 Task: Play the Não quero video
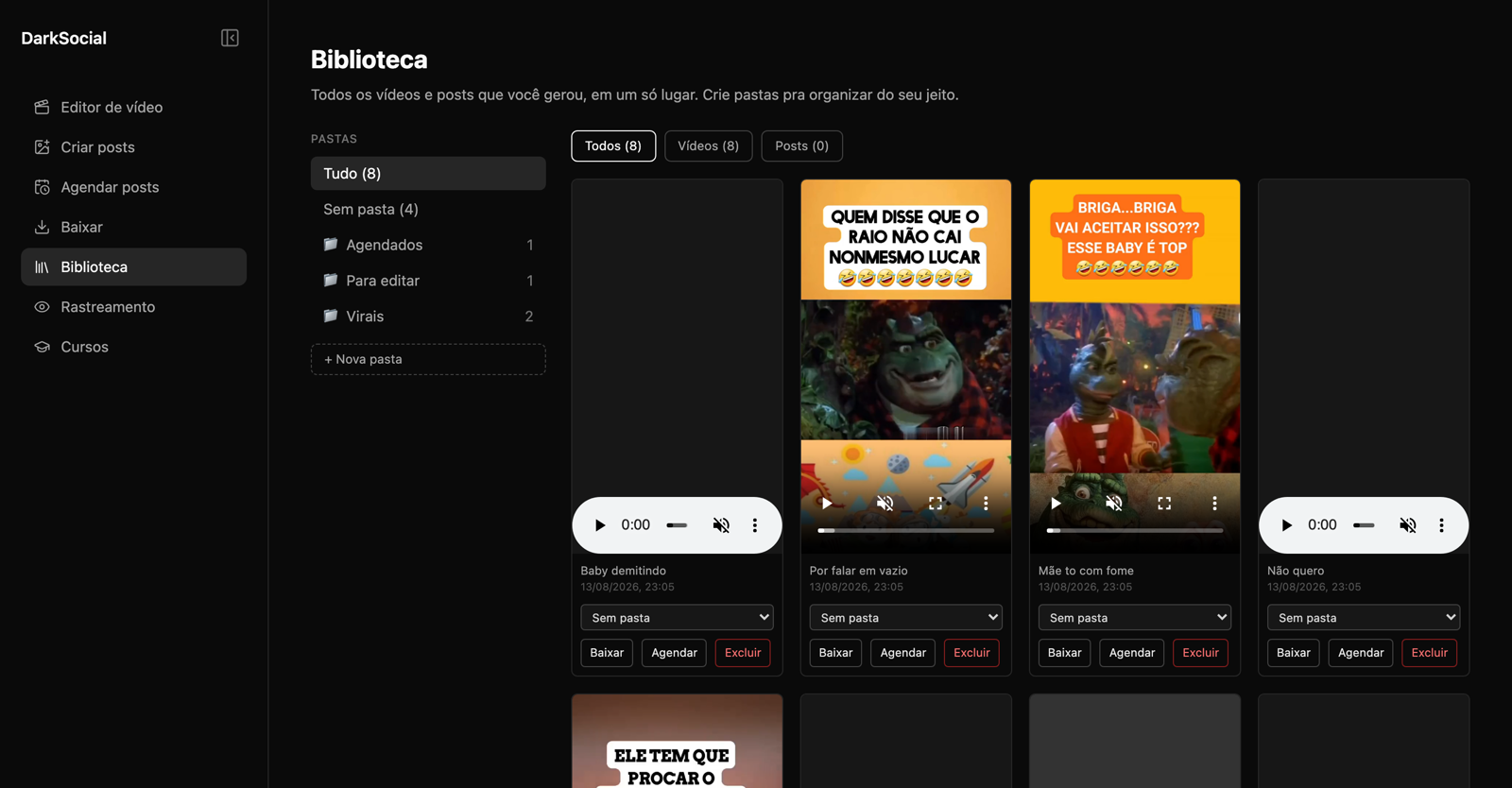(1286, 525)
